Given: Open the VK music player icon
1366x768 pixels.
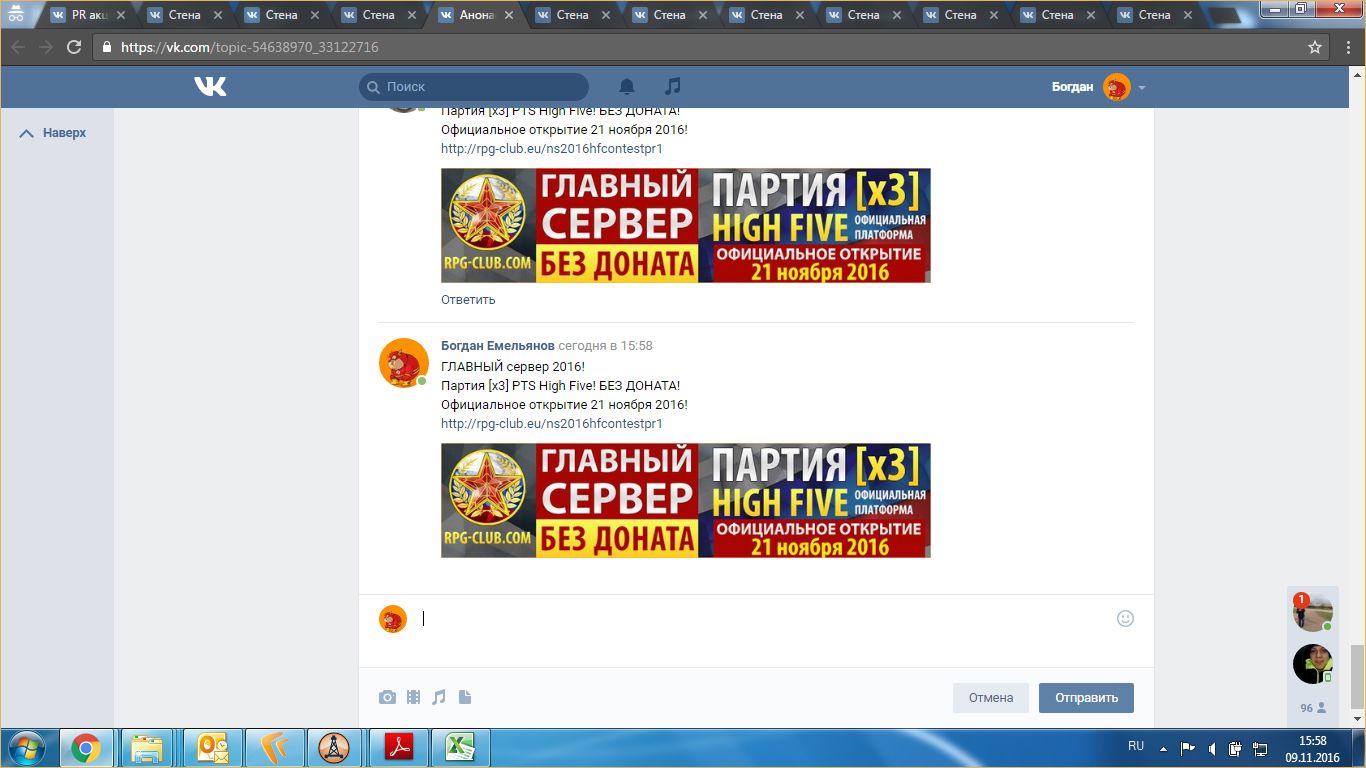Looking at the screenshot, I should pyautogui.click(x=673, y=87).
